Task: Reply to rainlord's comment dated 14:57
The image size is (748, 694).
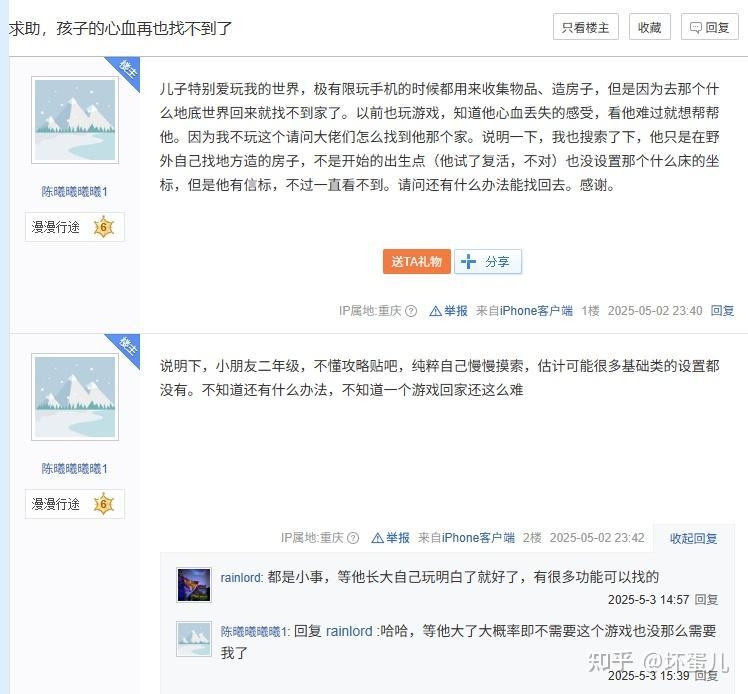Action: coord(706,600)
